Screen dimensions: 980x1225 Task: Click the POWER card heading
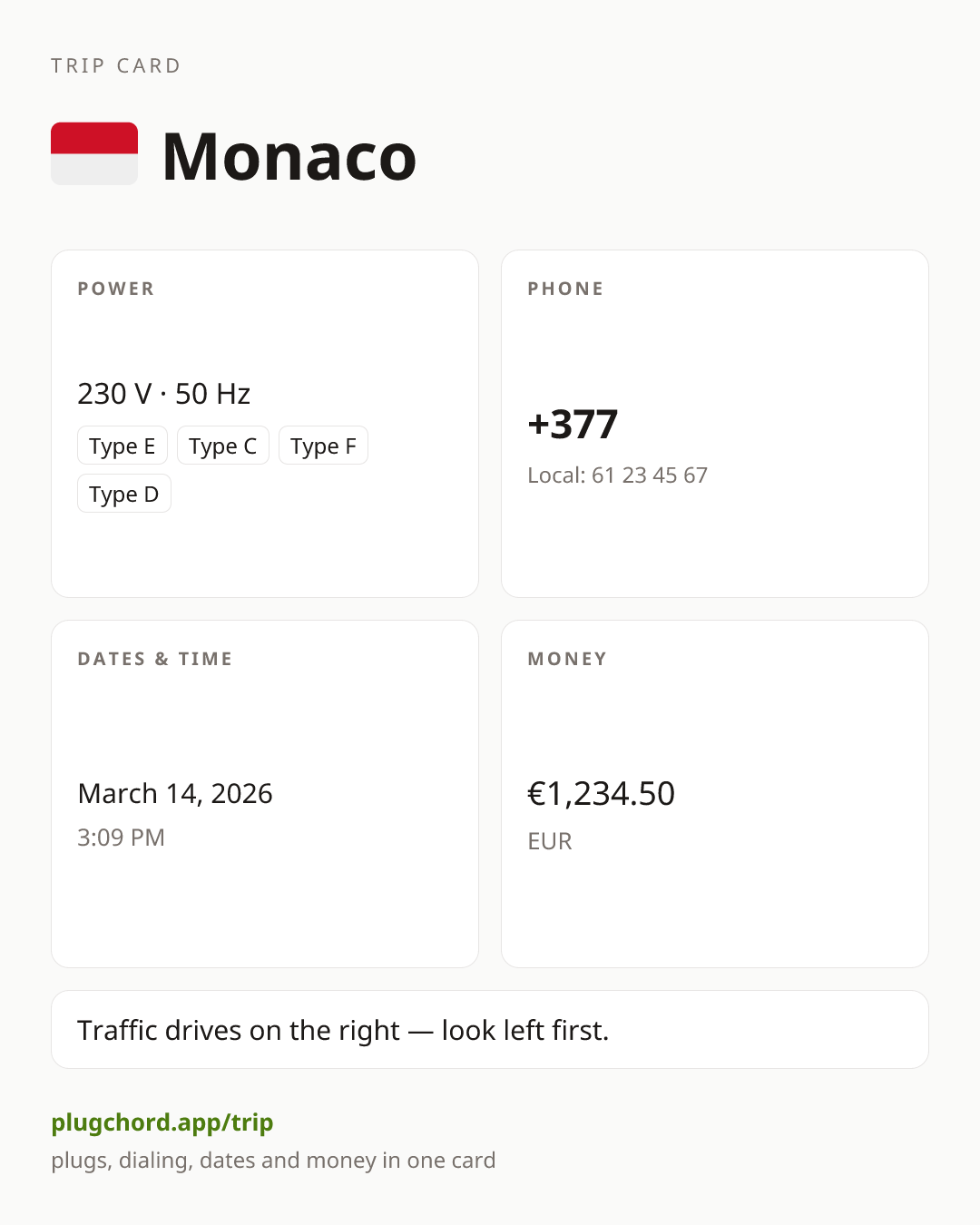click(116, 289)
